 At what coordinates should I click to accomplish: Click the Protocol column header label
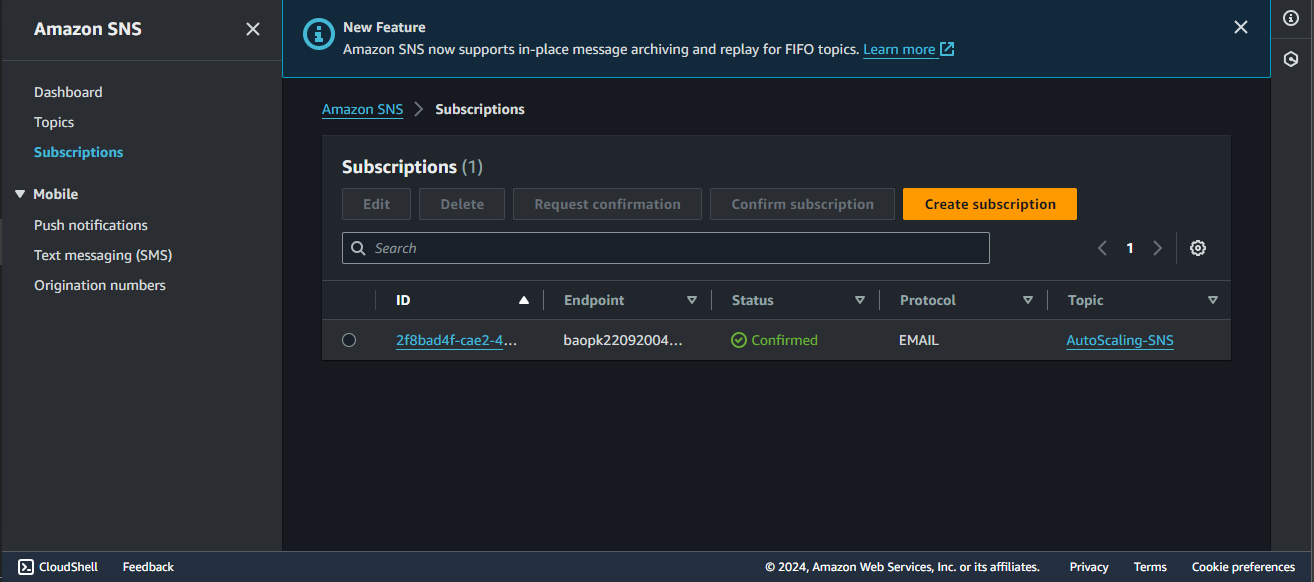click(x=928, y=300)
